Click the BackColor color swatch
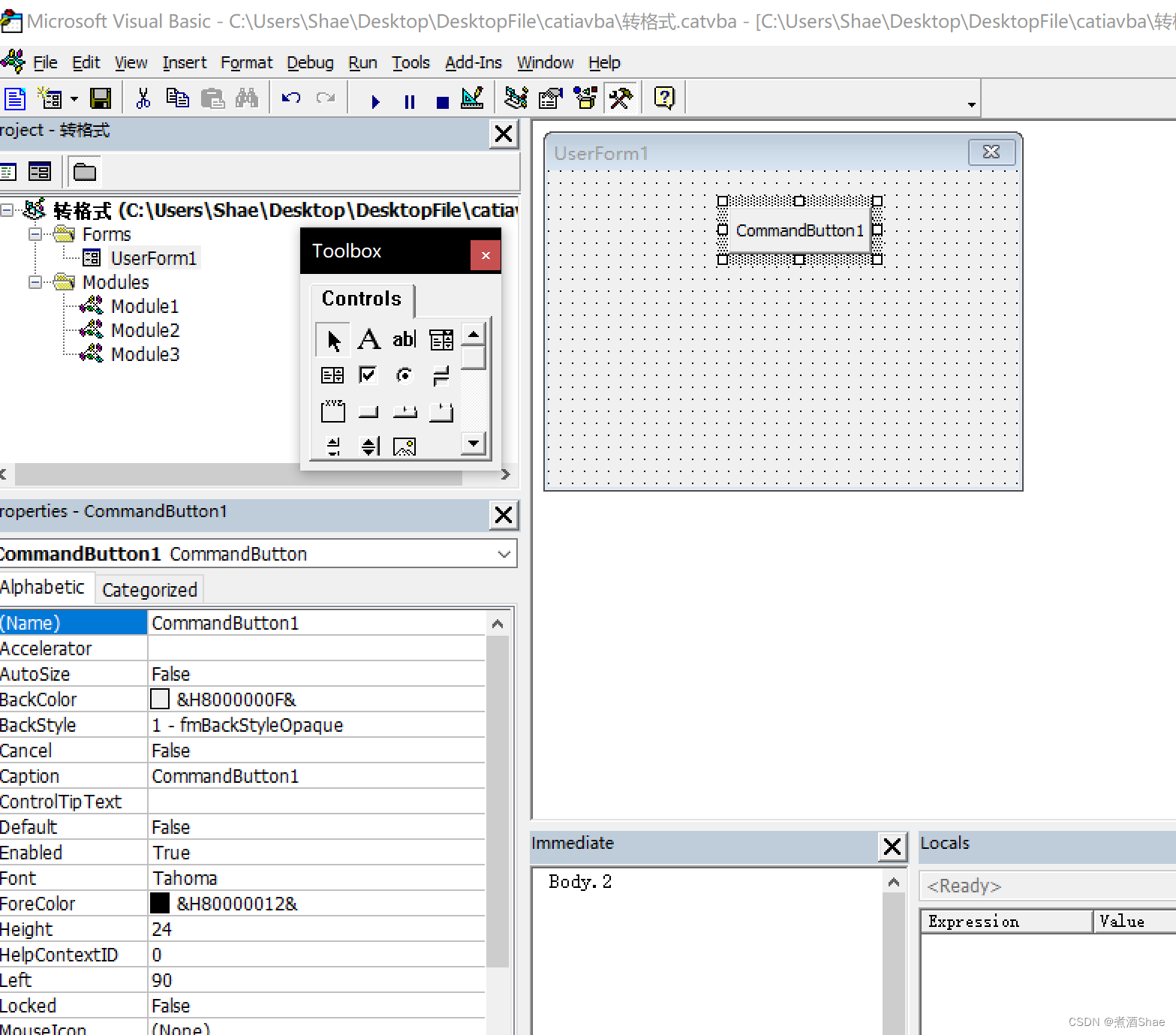This screenshot has width=1176, height=1035. (x=160, y=700)
